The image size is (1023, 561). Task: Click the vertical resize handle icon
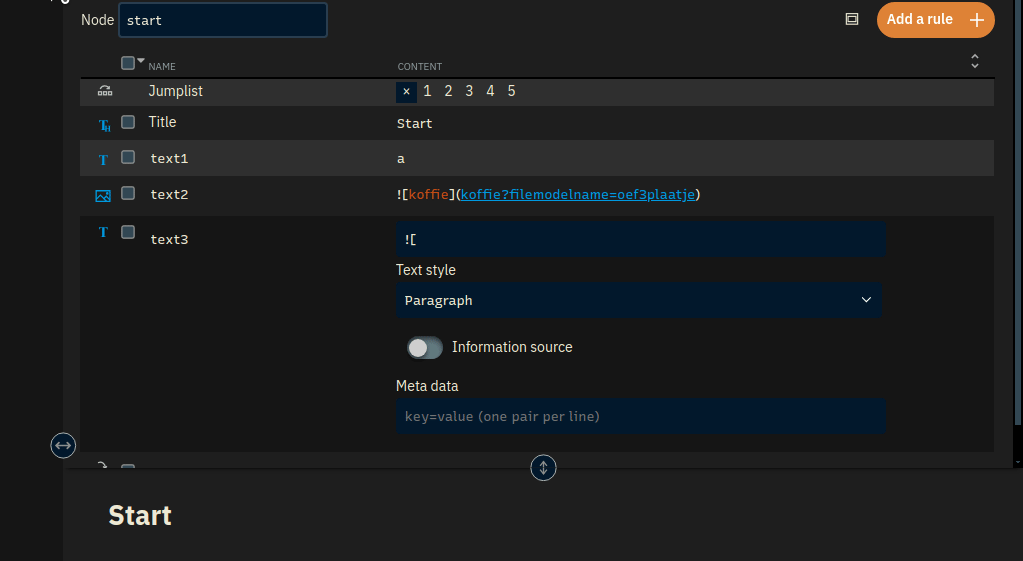[x=543, y=468]
